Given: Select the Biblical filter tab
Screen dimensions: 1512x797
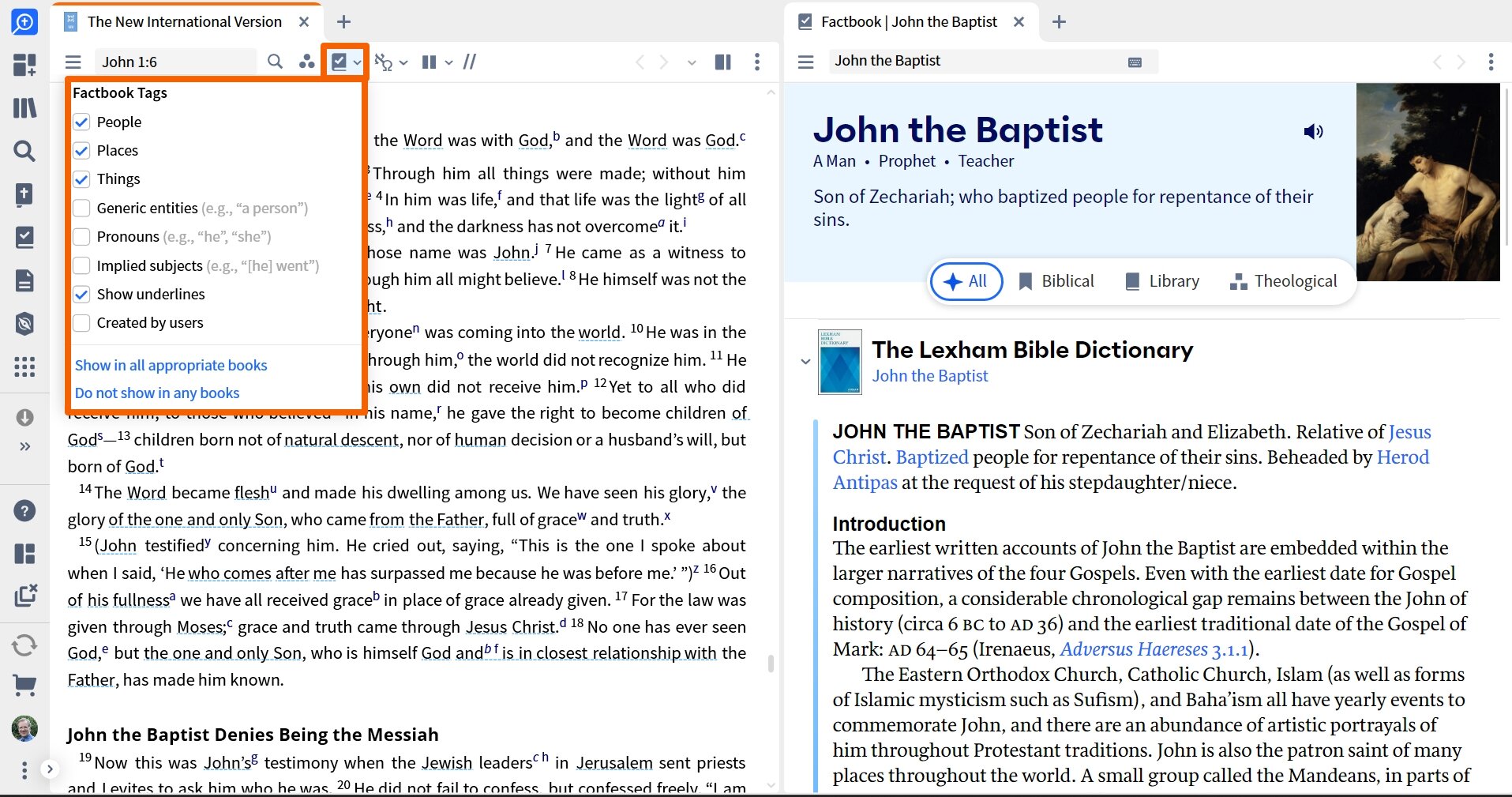Looking at the screenshot, I should [1056, 281].
